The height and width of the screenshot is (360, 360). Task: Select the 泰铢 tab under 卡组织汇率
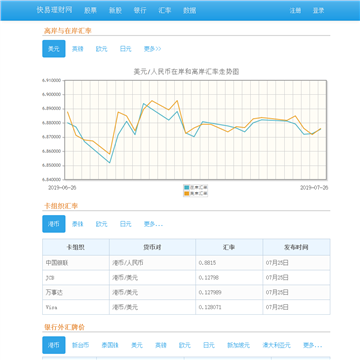[78, 224]
